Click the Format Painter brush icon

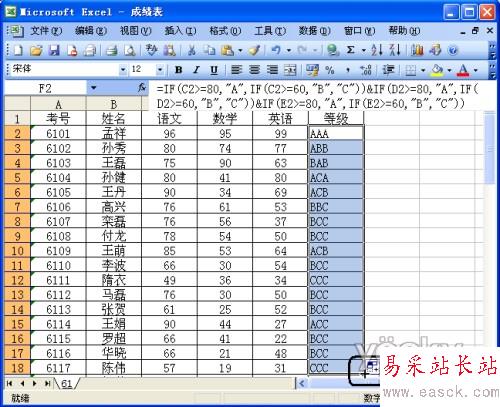click(x=255, y=50)
